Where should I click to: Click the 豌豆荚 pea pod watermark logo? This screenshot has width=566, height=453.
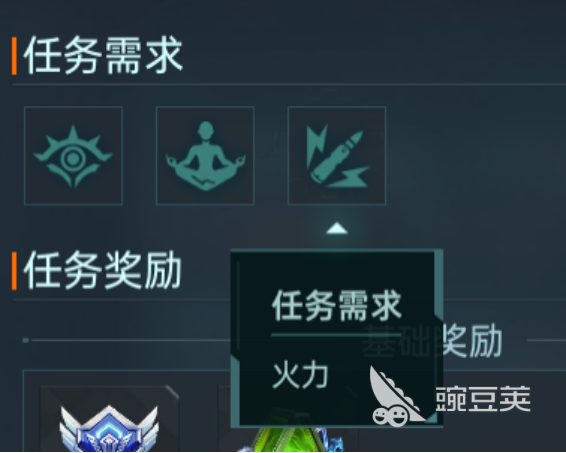pyautogui.click(x=397, y=397)
